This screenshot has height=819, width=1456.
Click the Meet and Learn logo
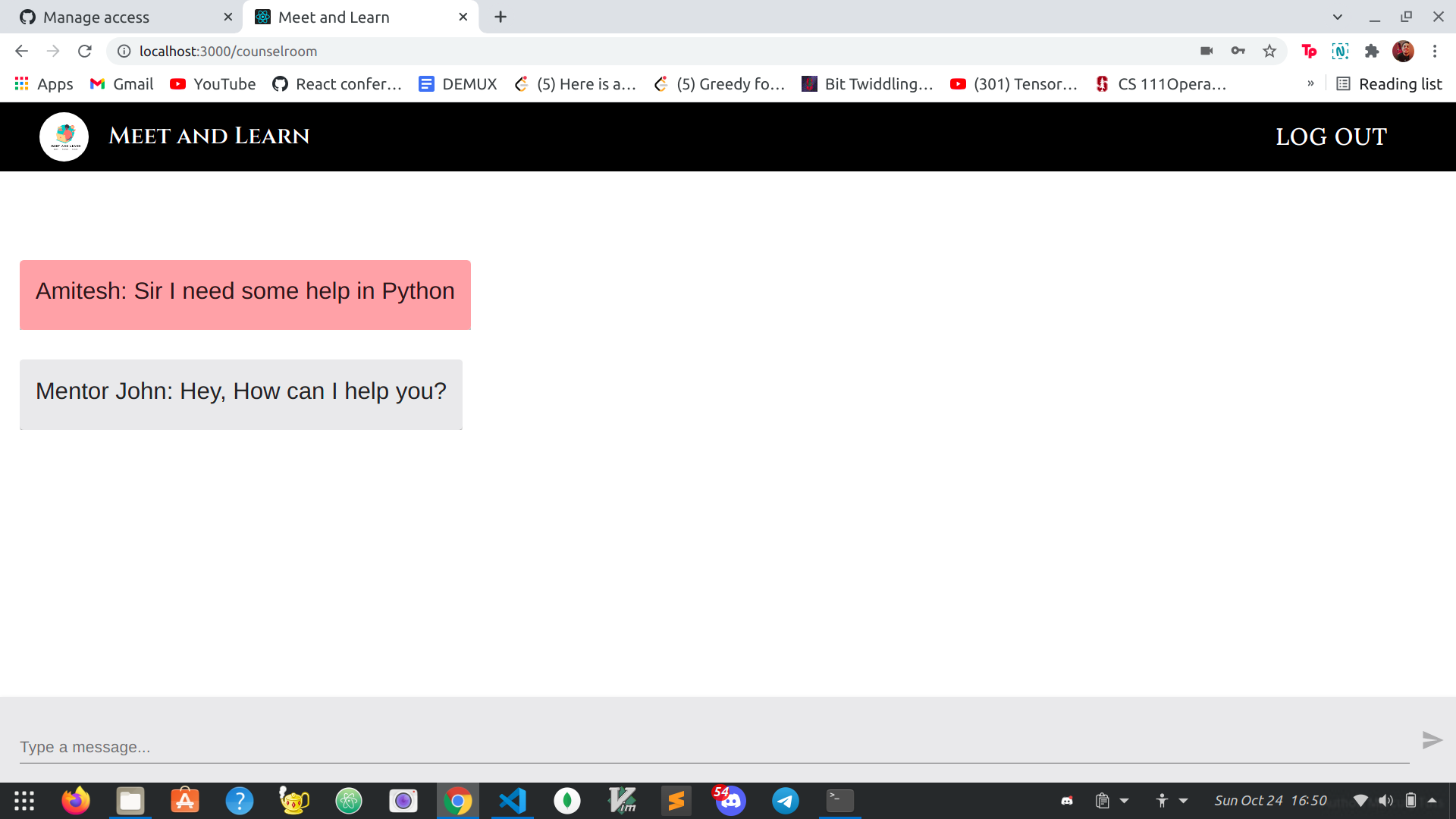[x=64, y=136]
